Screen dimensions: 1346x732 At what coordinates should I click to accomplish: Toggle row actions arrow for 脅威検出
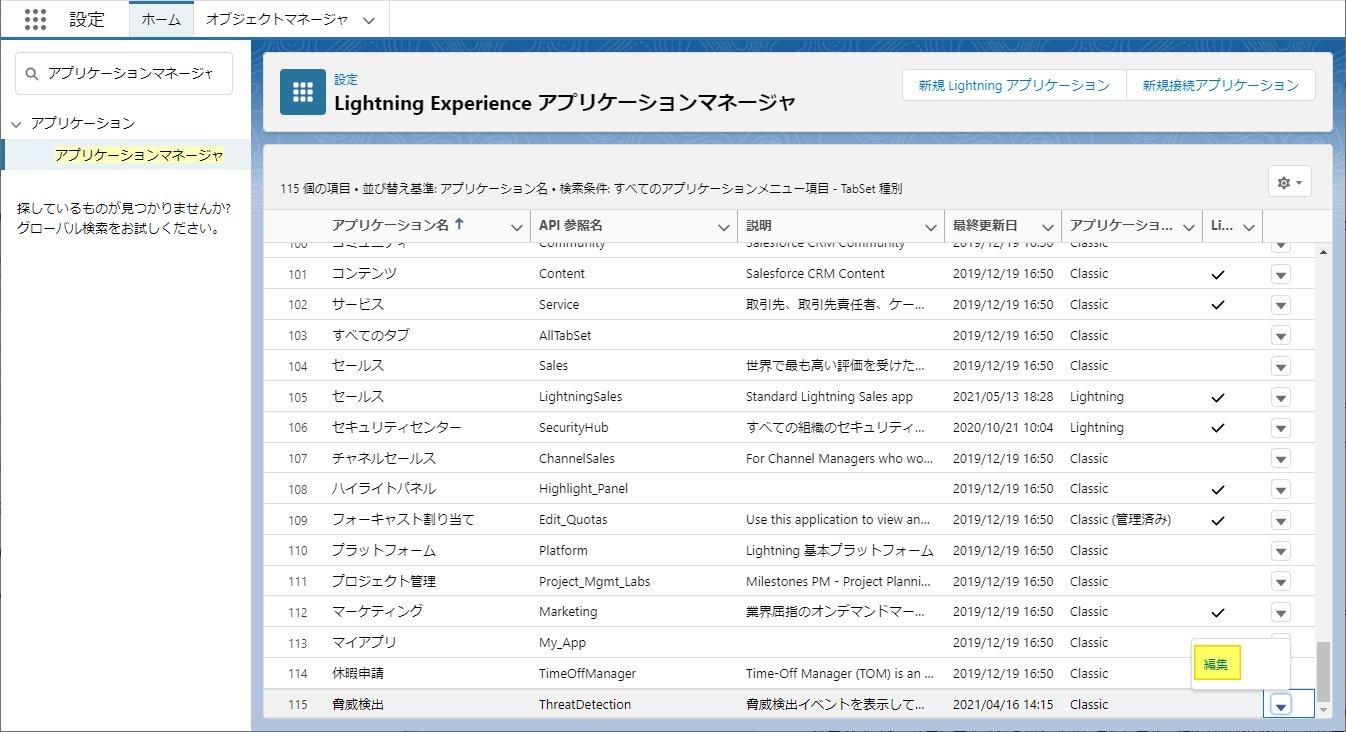[x=1281, y=705]
